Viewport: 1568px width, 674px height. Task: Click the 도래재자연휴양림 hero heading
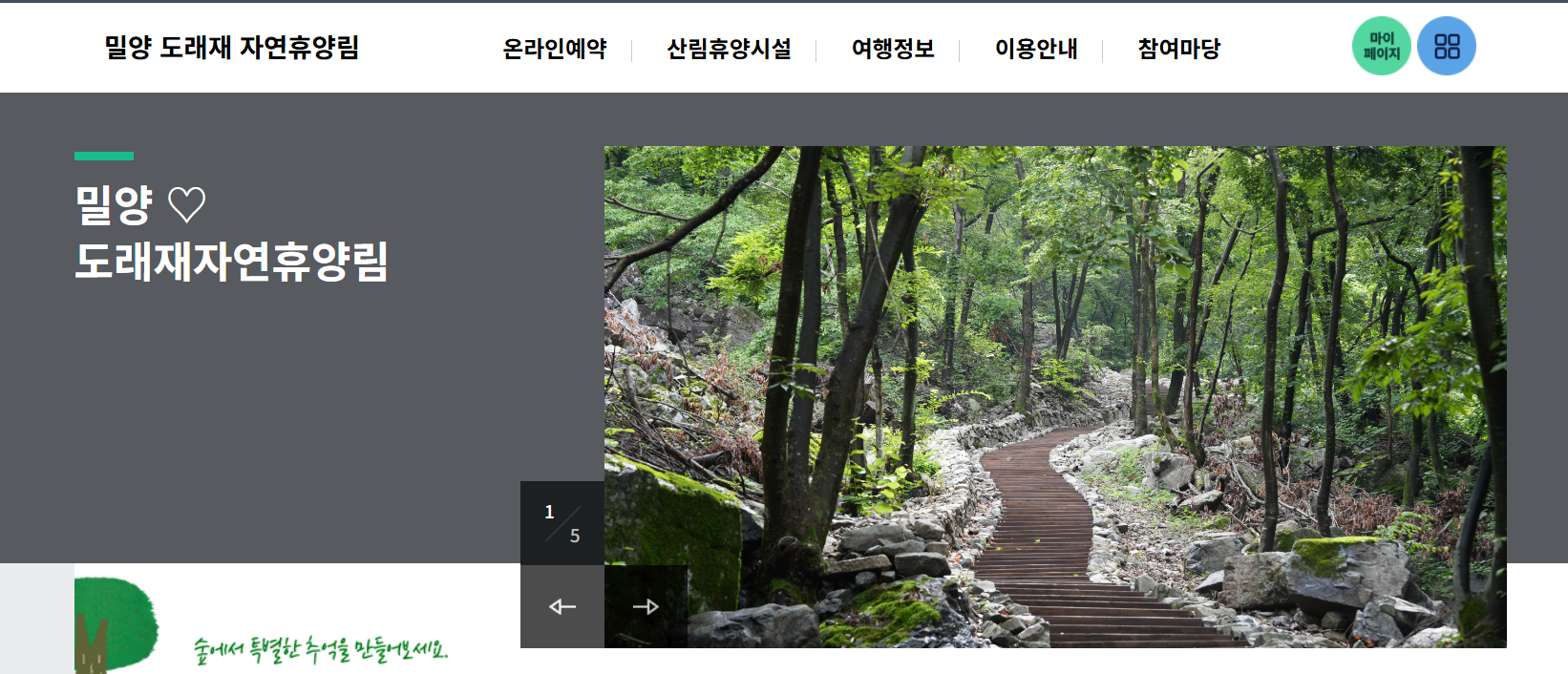click(x=231, y=262)
